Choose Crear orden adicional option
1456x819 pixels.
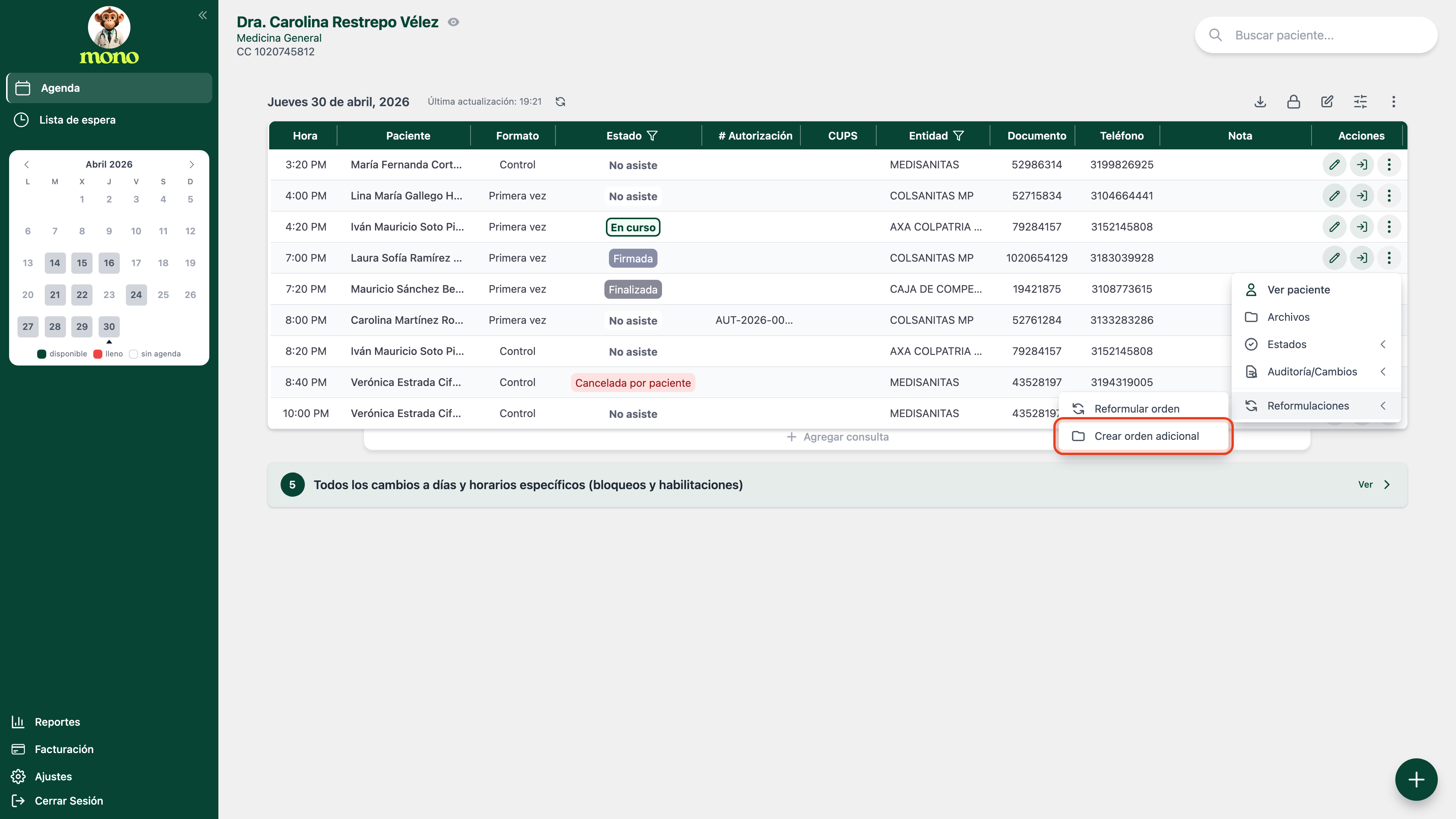pyautogui.click(x=1144, y=436)
